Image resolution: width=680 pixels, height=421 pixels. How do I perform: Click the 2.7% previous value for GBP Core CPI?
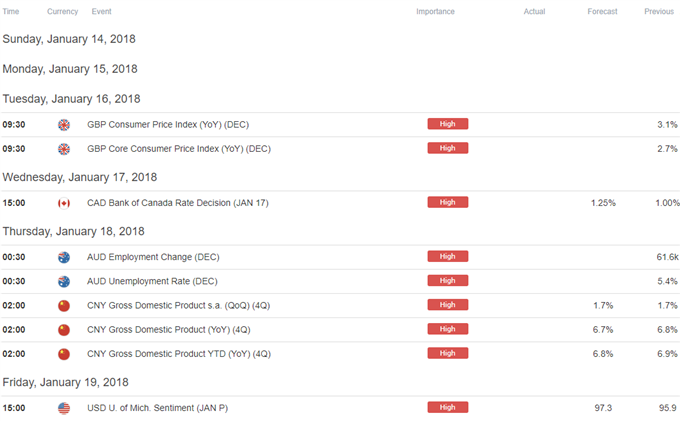667,149
